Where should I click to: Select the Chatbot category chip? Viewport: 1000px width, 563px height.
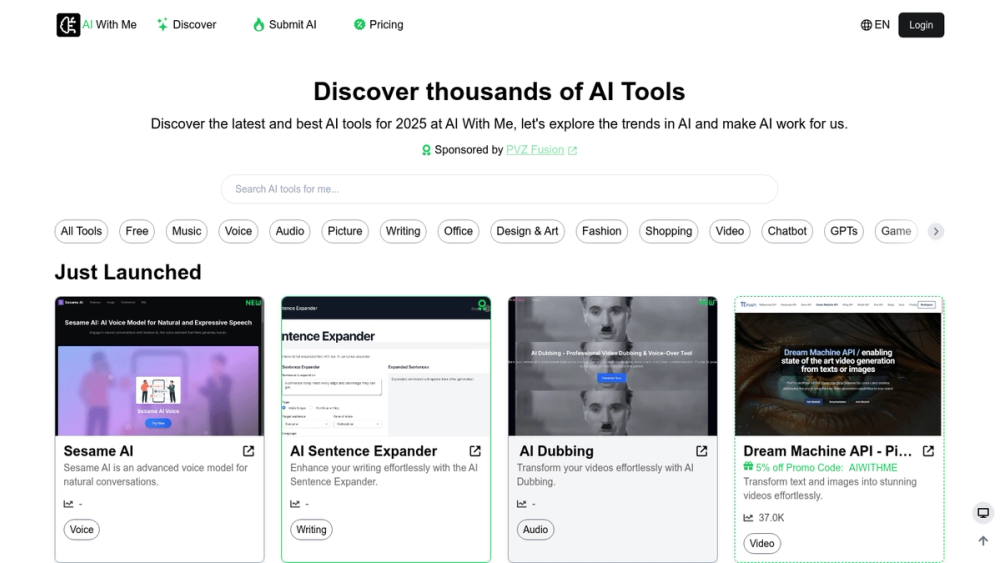[786, 231]
